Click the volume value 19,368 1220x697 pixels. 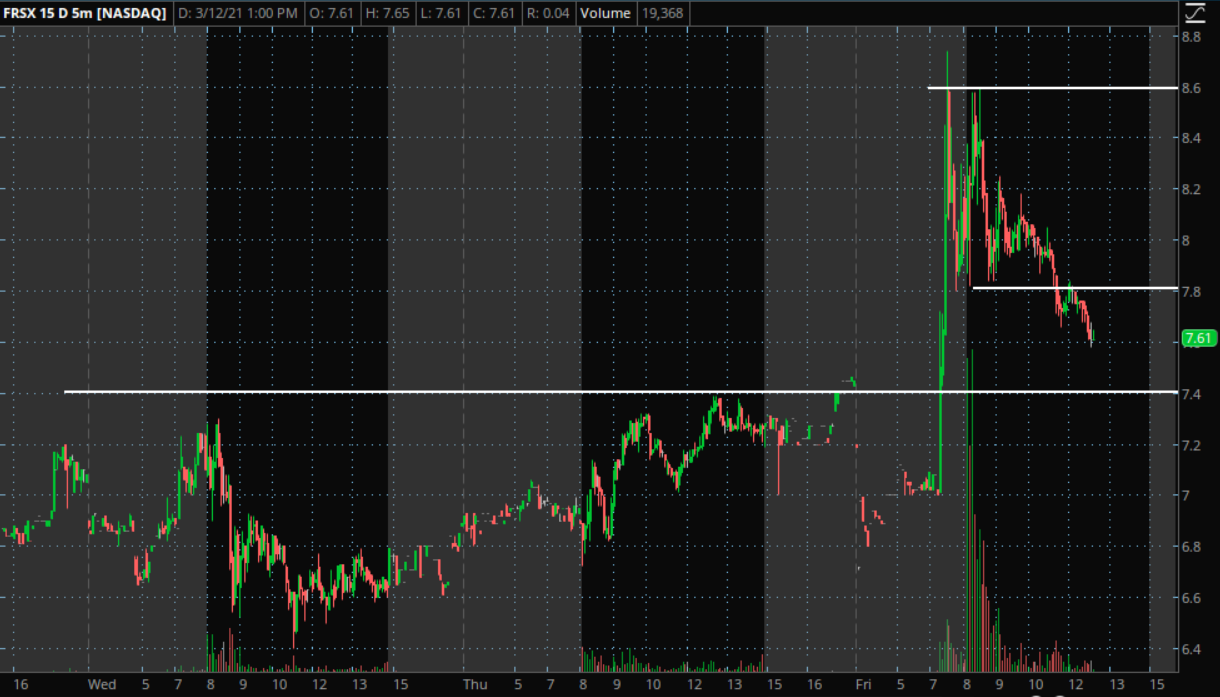[x=665, y=13]
